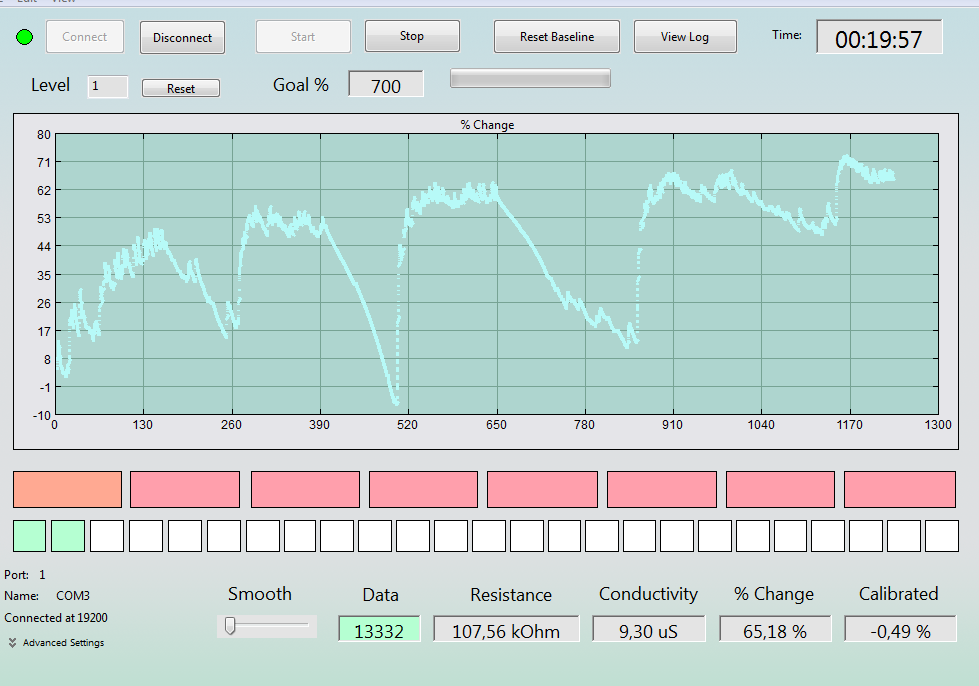Click the 'Goal %' label
The width and height of the screenshot is (979, 686).
point(301,85)
